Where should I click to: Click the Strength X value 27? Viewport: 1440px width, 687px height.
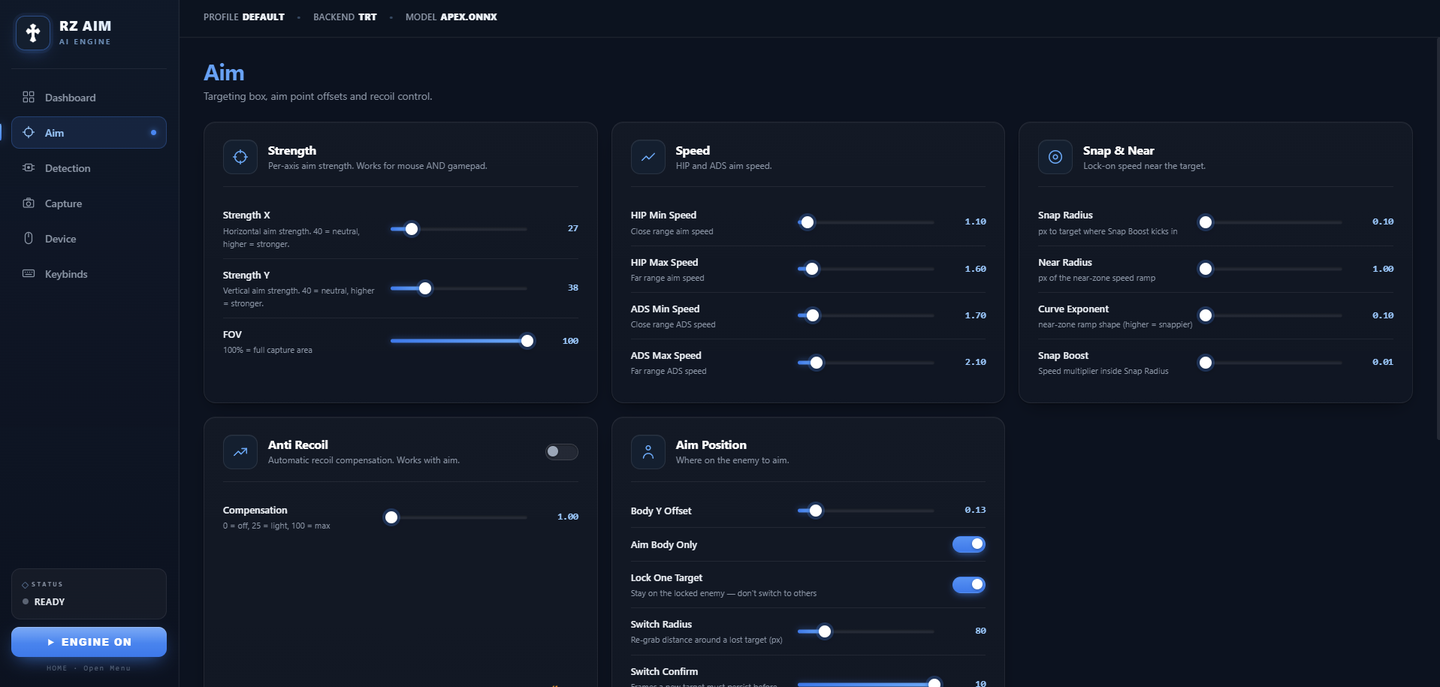tap(573, 229)
